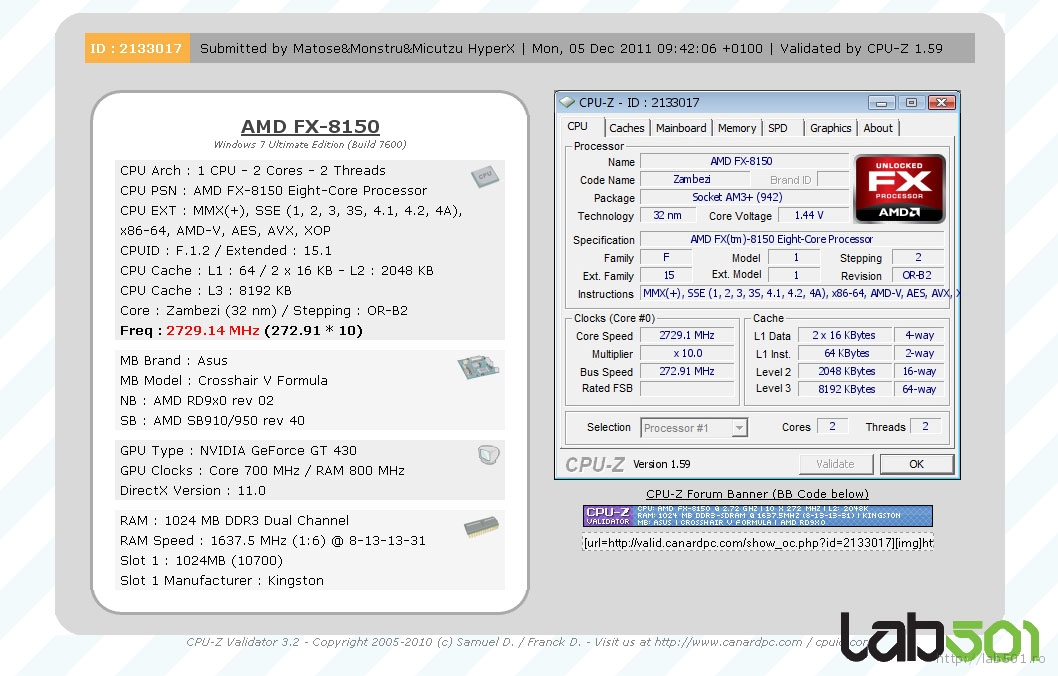Image resolution: width=1058 pixels, height=676 pixels.
Task: Click the CPU chip icon in specs panel
Action: coord(485,176)
